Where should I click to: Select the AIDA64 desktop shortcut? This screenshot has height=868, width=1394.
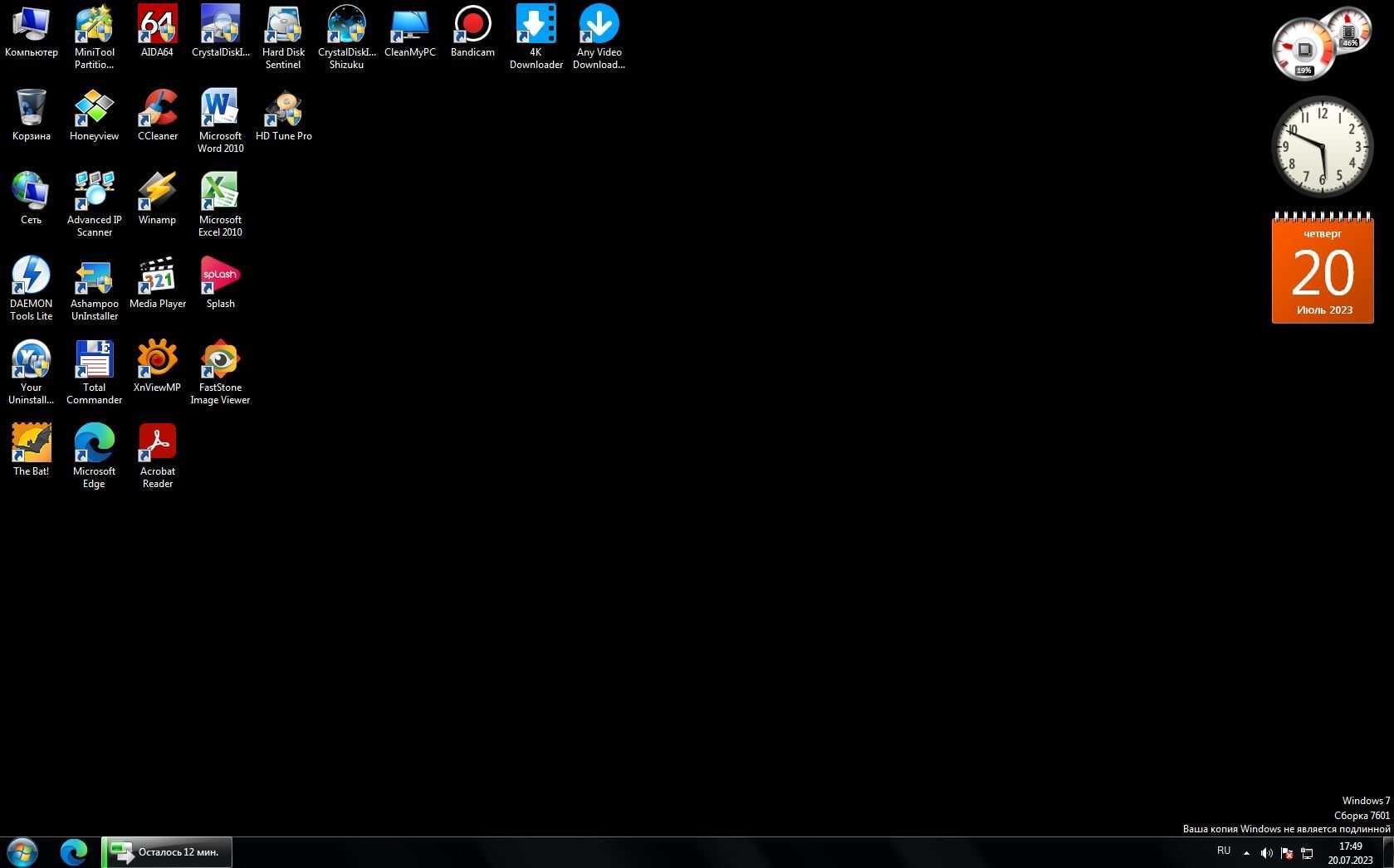point(157,32)
